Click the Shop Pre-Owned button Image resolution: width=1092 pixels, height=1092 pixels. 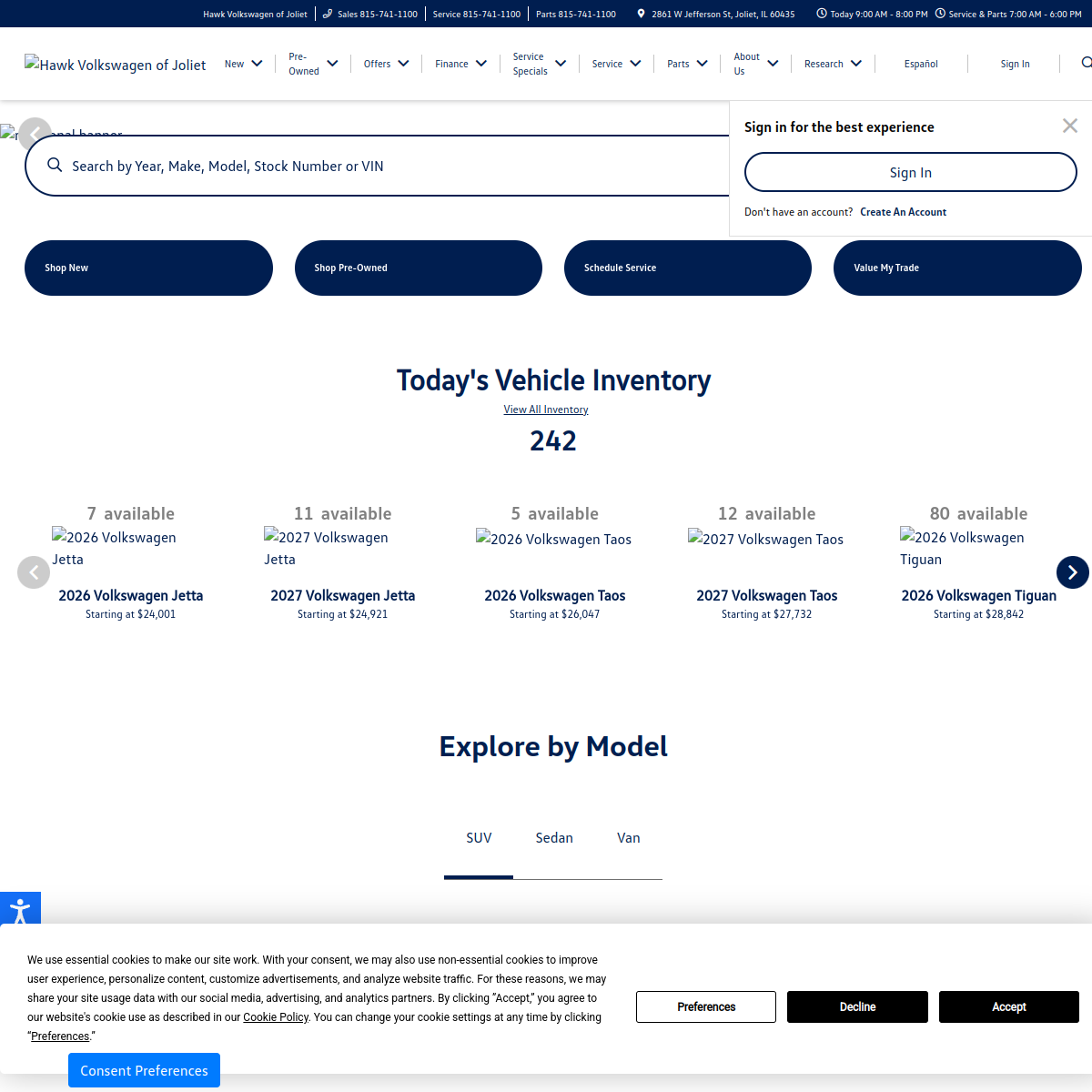pyautogui.click(x=419, y=268)
